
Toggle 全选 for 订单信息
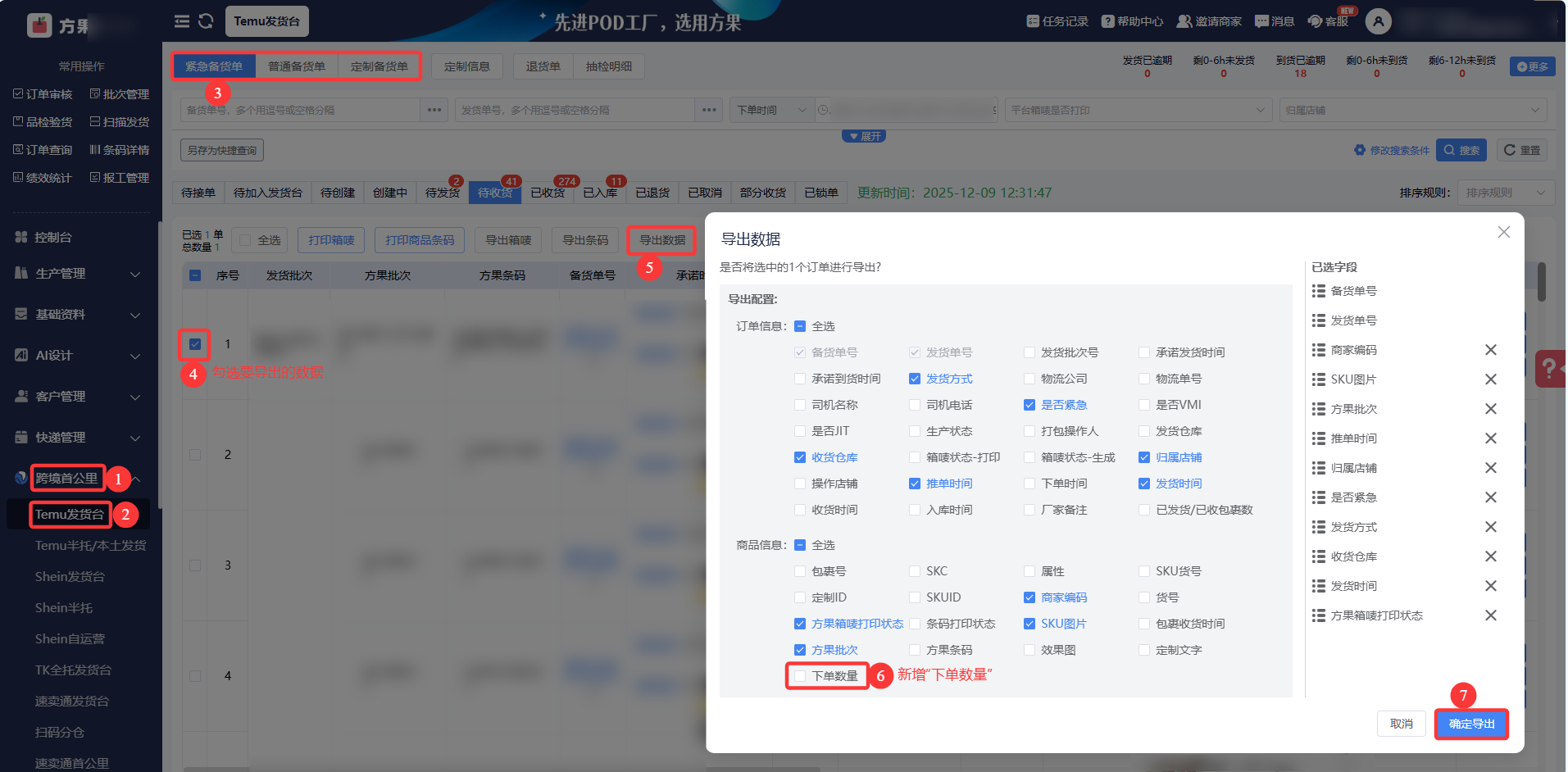[x=800, y=326]
